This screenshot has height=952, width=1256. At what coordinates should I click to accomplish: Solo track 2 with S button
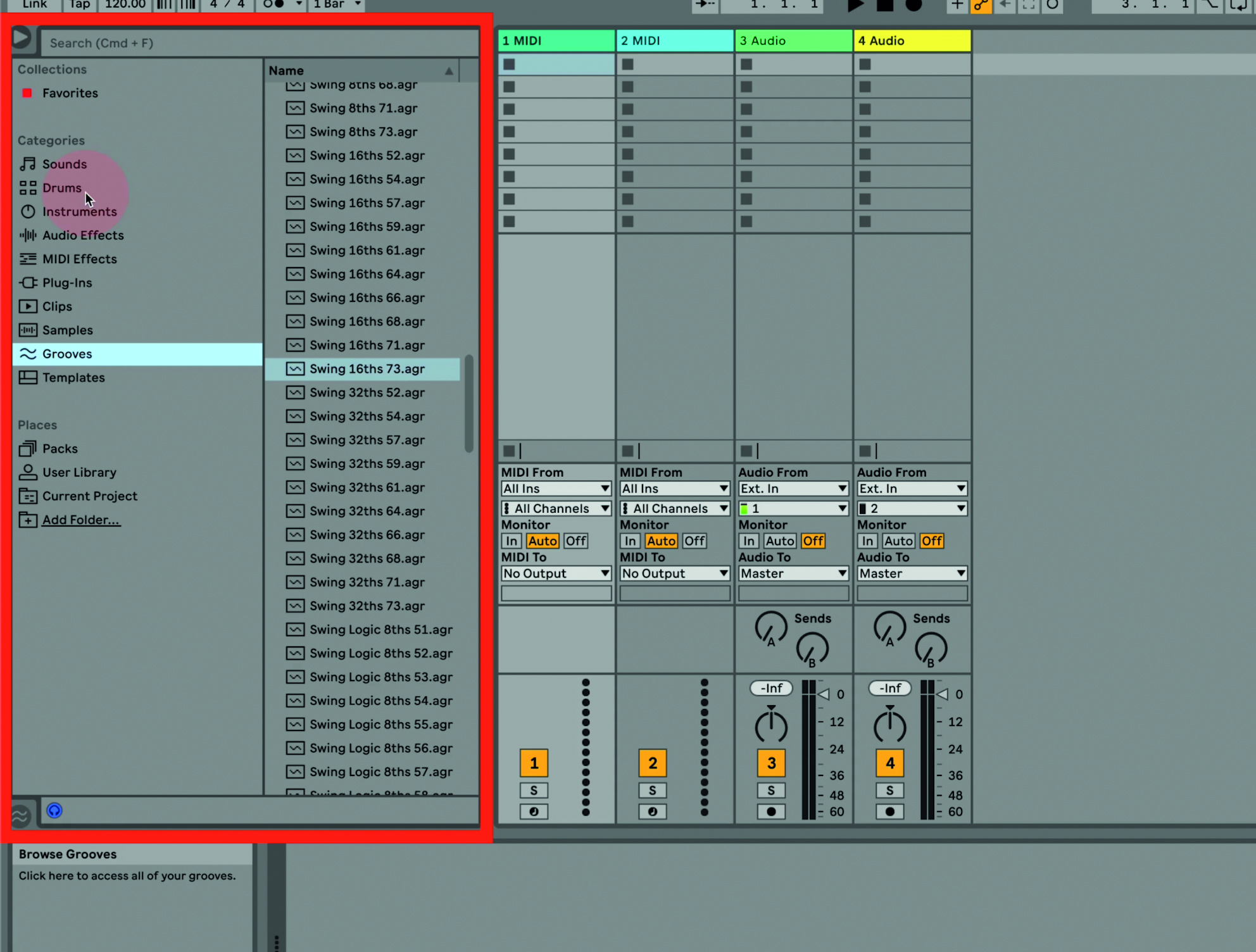point(653,791)
